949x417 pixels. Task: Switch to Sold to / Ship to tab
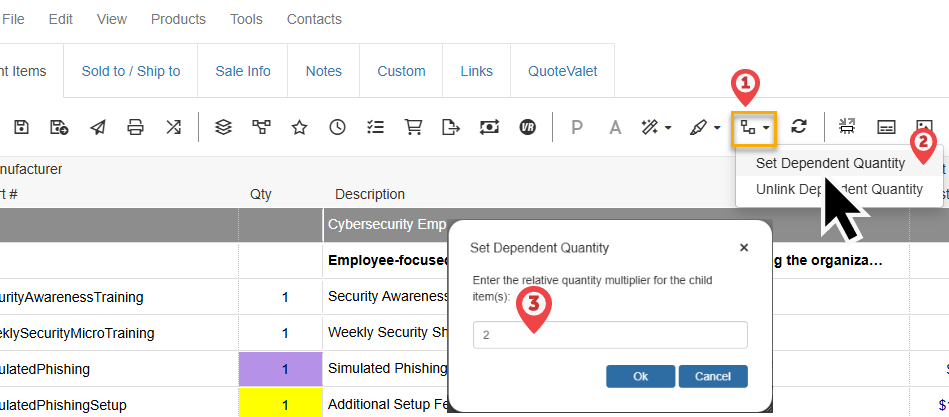point(131,71)
